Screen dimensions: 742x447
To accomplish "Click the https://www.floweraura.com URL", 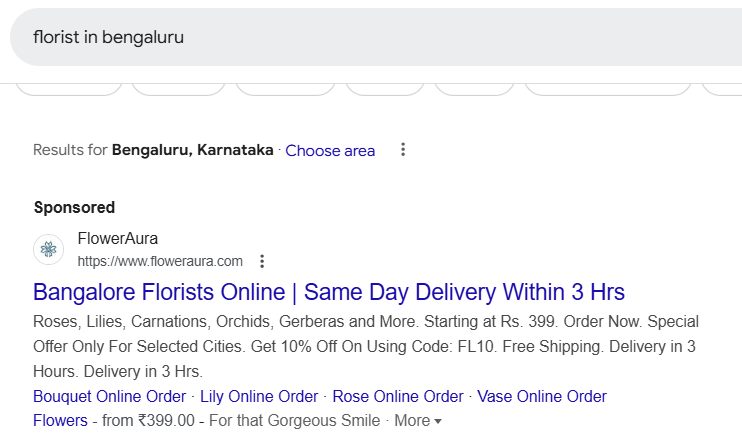I will [x=160, y=261].
